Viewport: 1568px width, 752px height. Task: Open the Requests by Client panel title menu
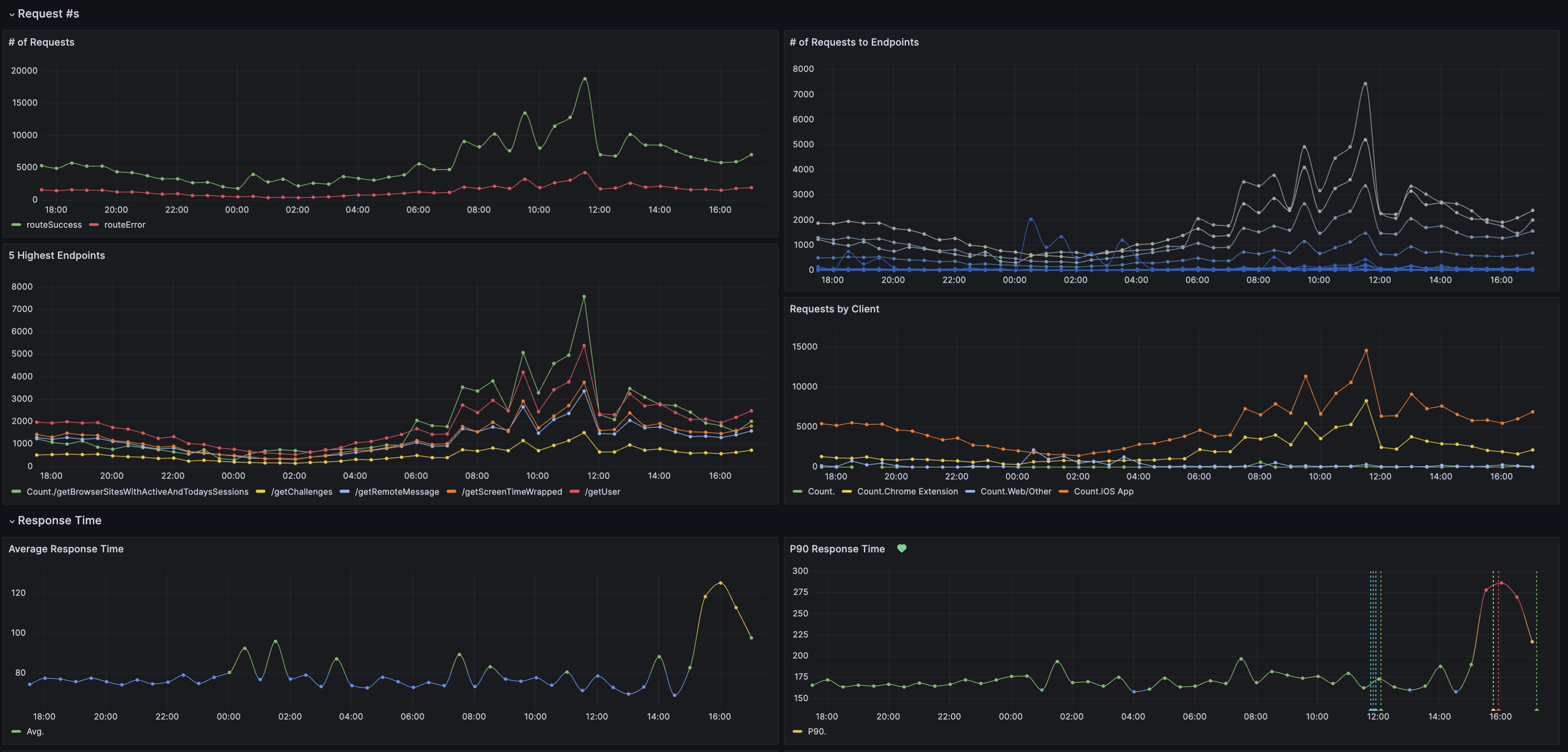click(x=834, y=309)
